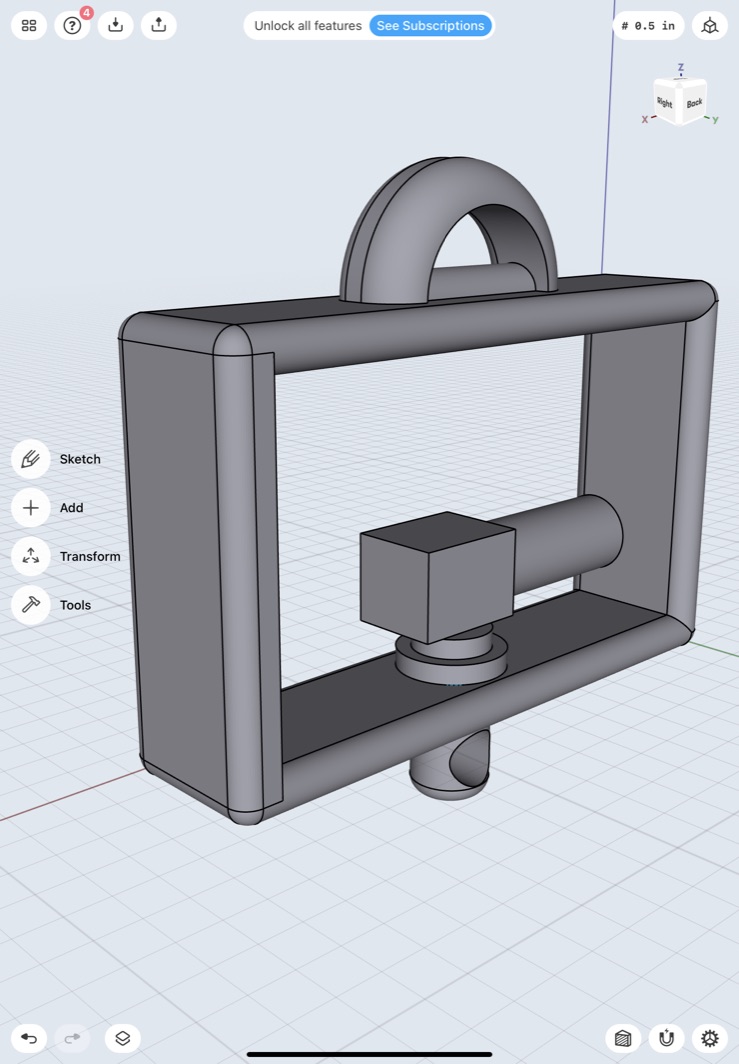Open the settings gear
The width and height of the screenshot is (739, 1064).
pos(710,1038)
